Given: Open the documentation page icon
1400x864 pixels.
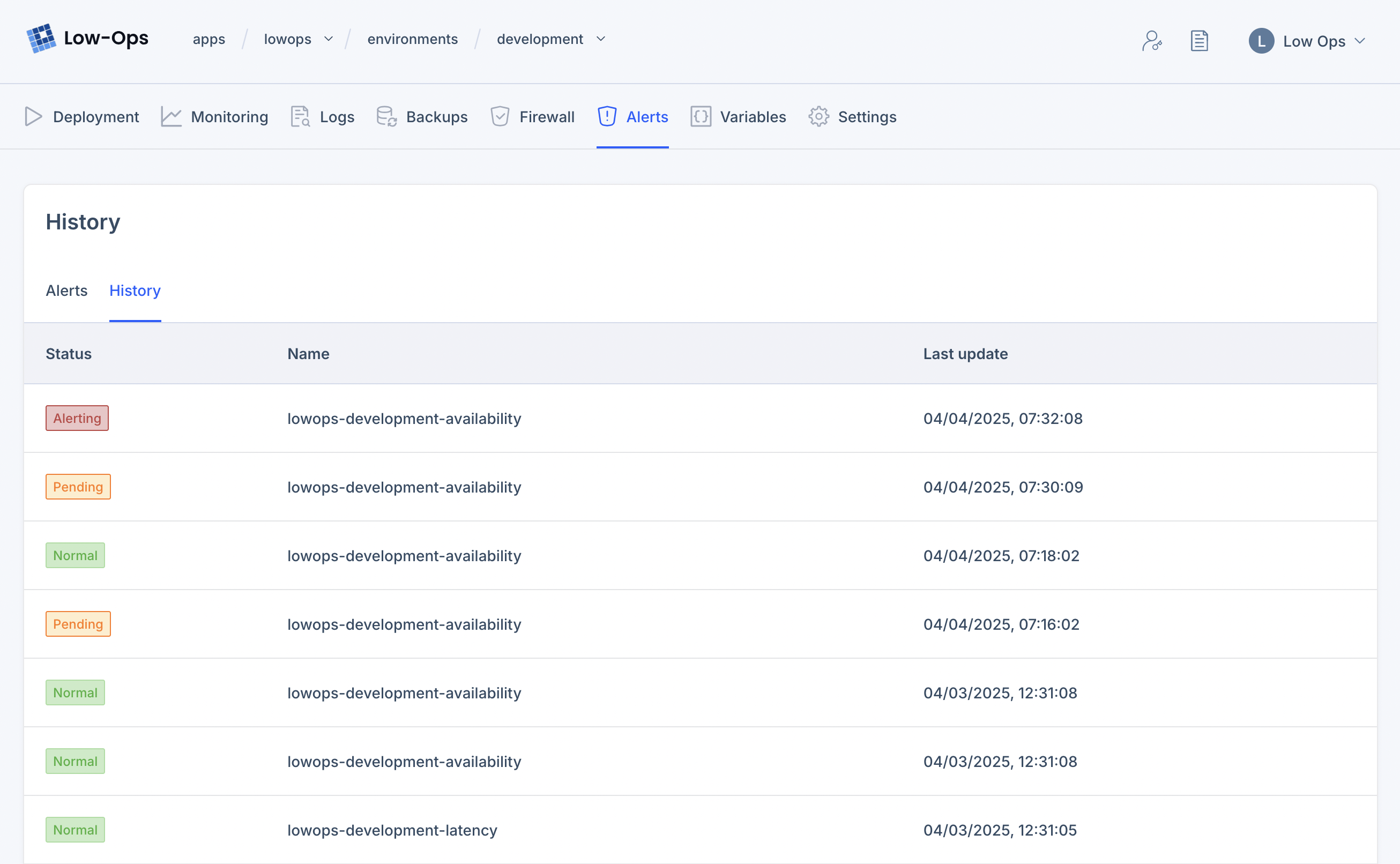Looking at the screenshot, I should 1199,41.
